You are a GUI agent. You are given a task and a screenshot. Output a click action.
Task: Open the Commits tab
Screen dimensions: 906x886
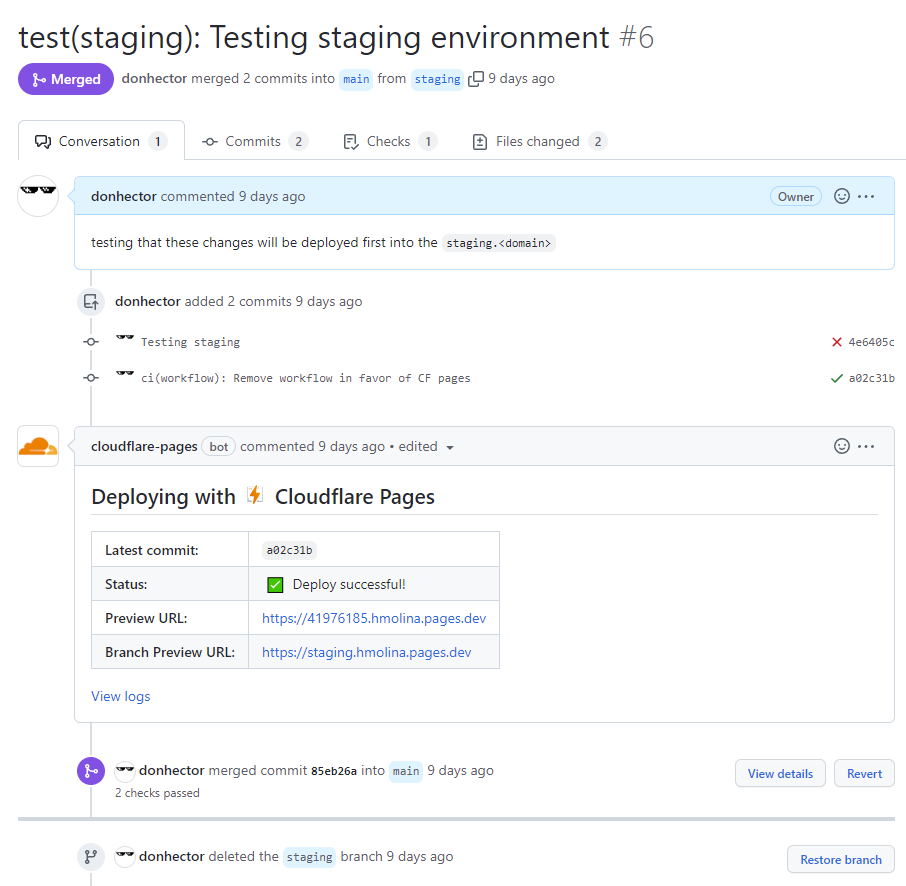(x=253, y=141)
